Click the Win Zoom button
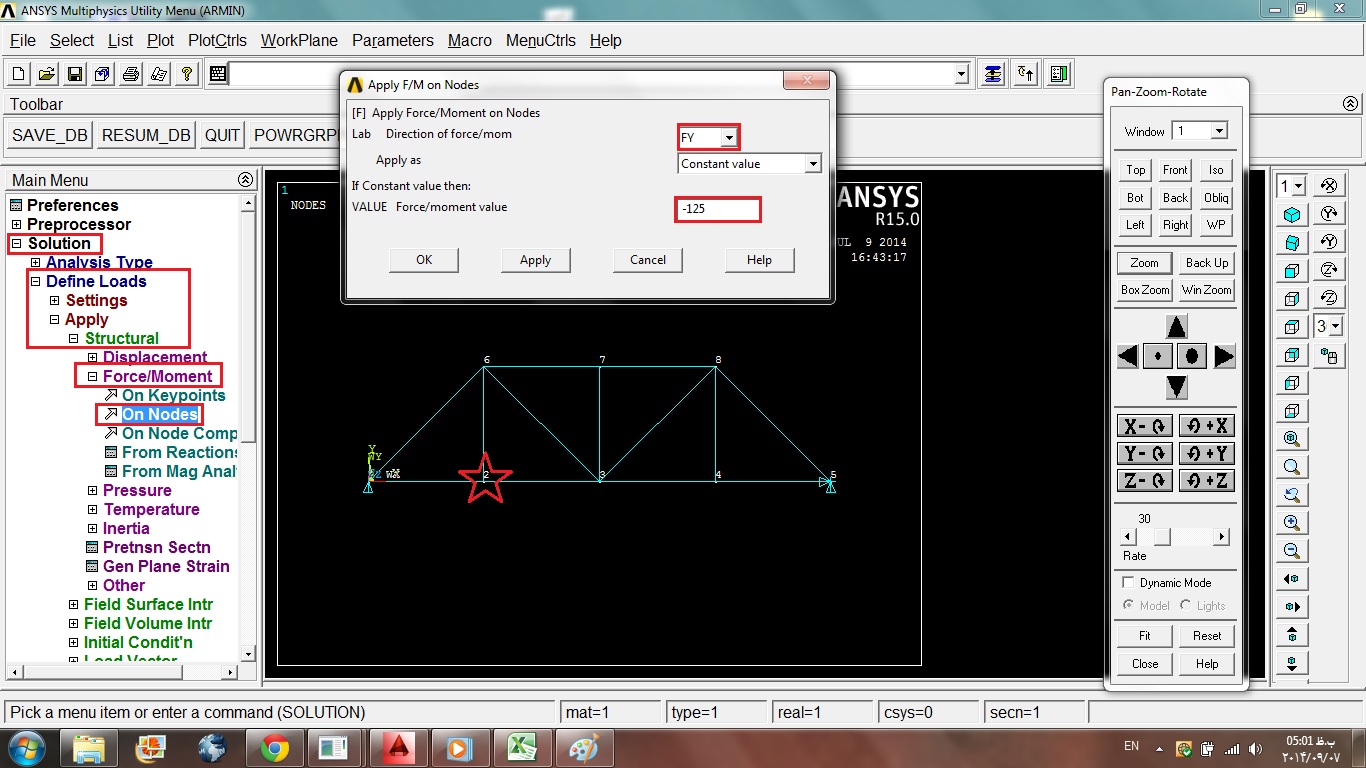The image size is (1366, 768). point(1206,290)
